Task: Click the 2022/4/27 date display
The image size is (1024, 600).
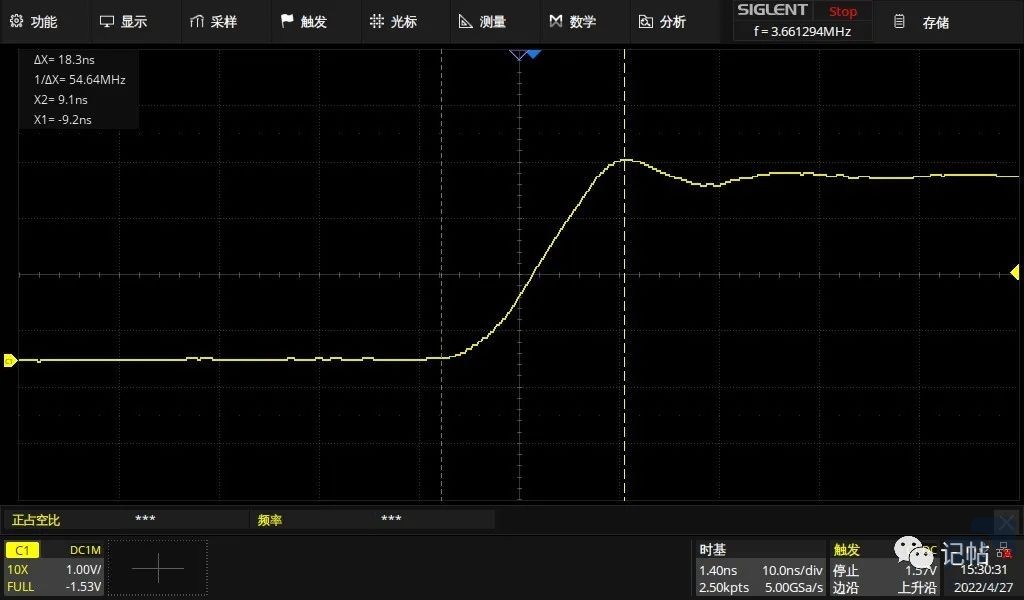Action: click(983, 588)
